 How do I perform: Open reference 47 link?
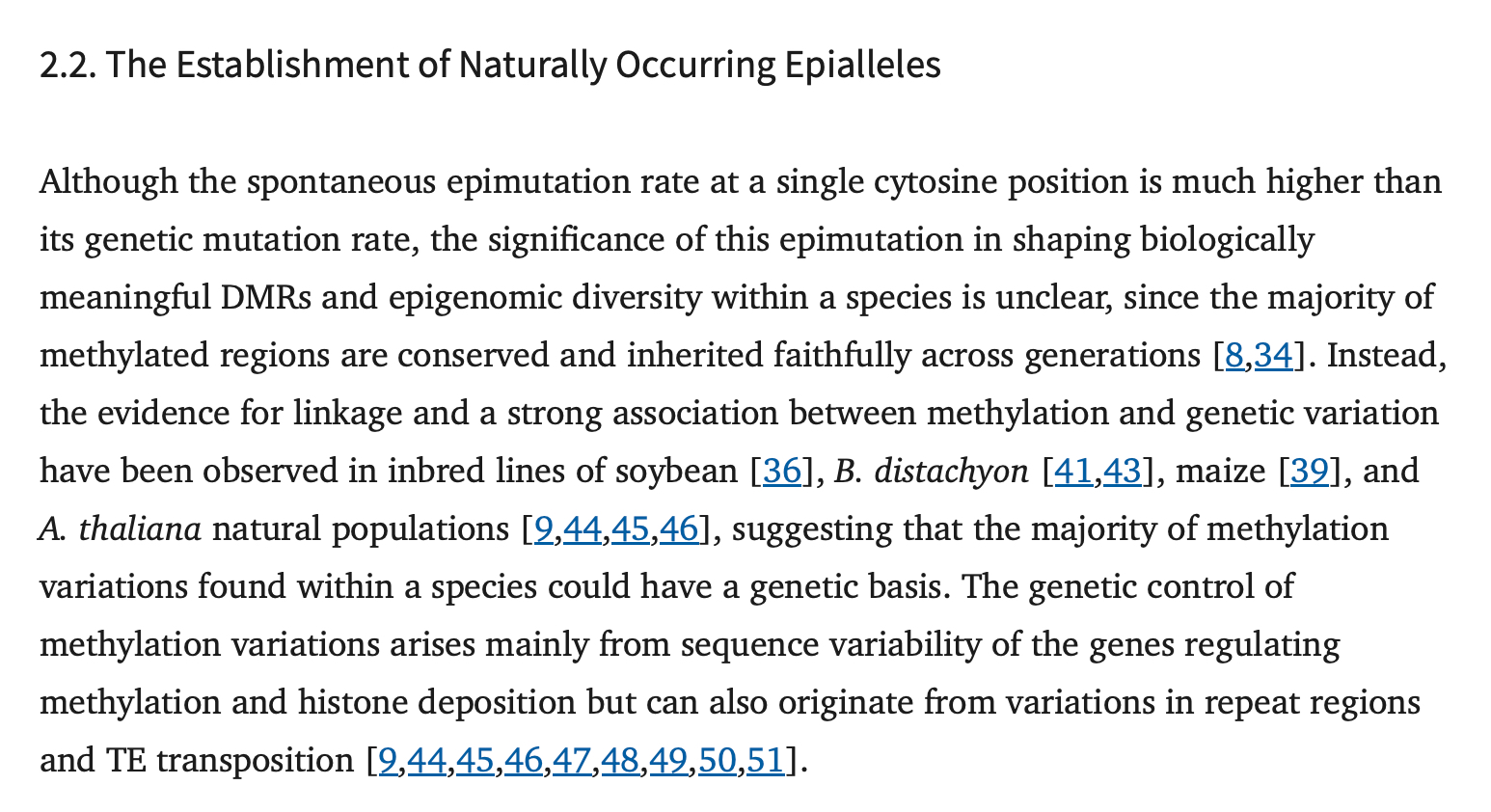[572, 762]
